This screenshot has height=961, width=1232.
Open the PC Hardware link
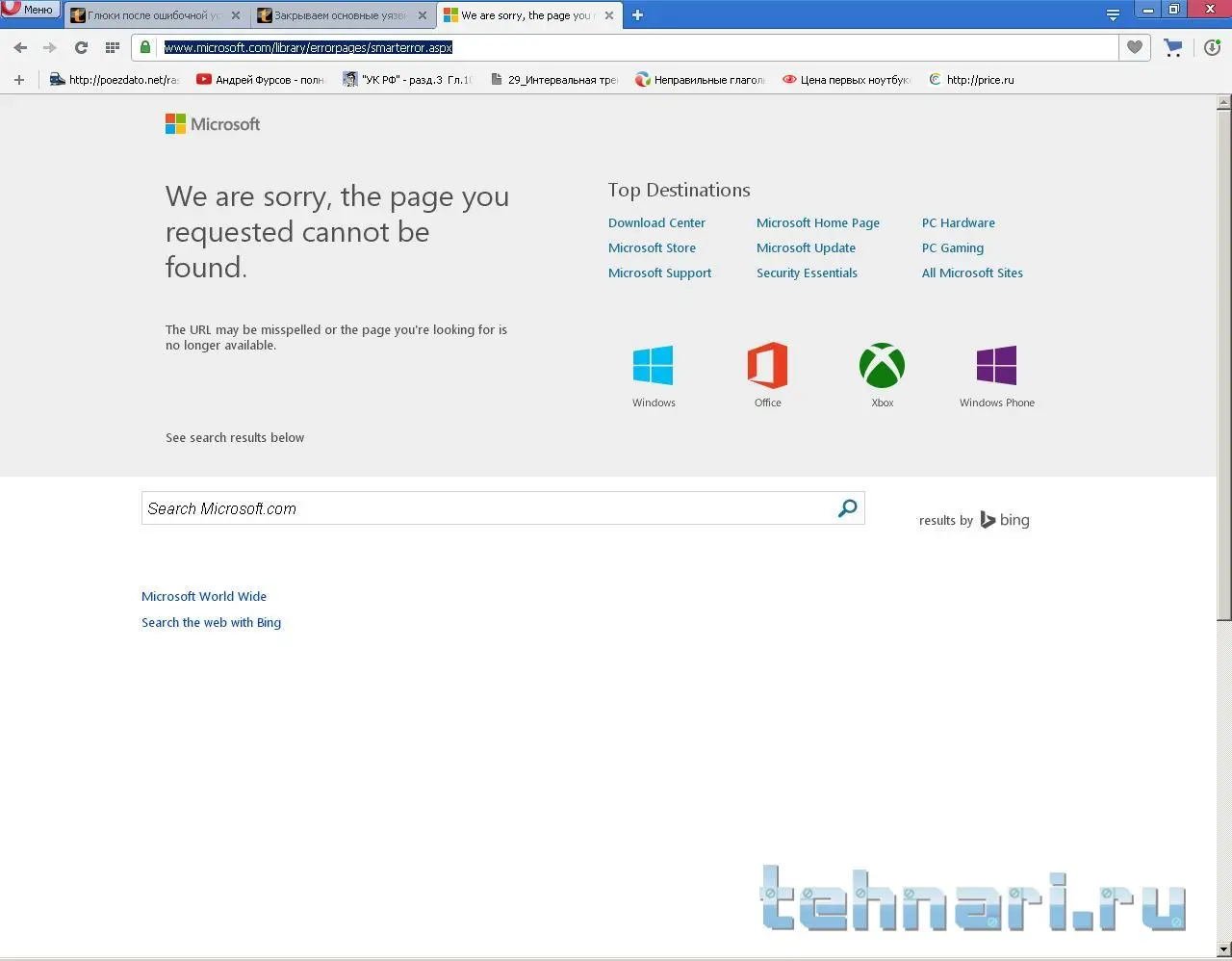(959, 222)
